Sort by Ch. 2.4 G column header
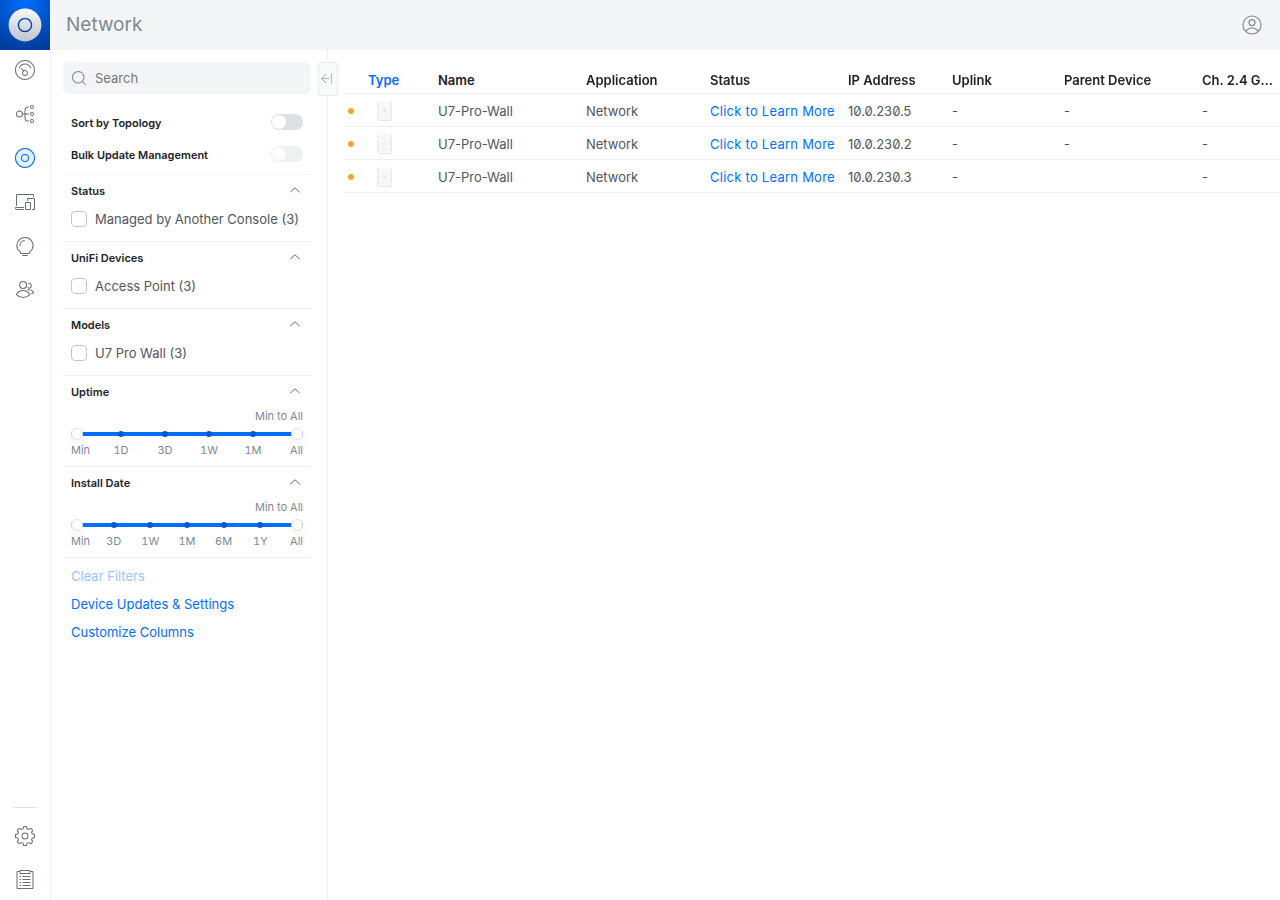 tap(1237, 80)
